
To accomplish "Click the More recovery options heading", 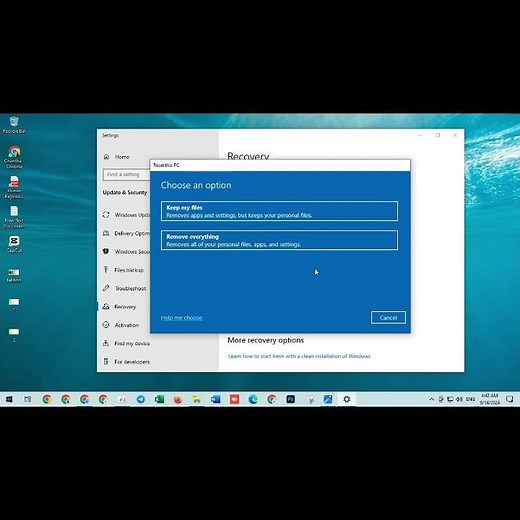I will tap(266, 340).
